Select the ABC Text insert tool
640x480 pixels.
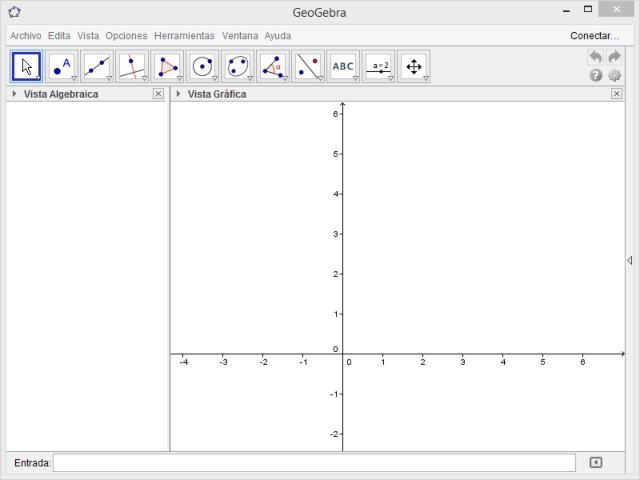[x=343, y=67]
